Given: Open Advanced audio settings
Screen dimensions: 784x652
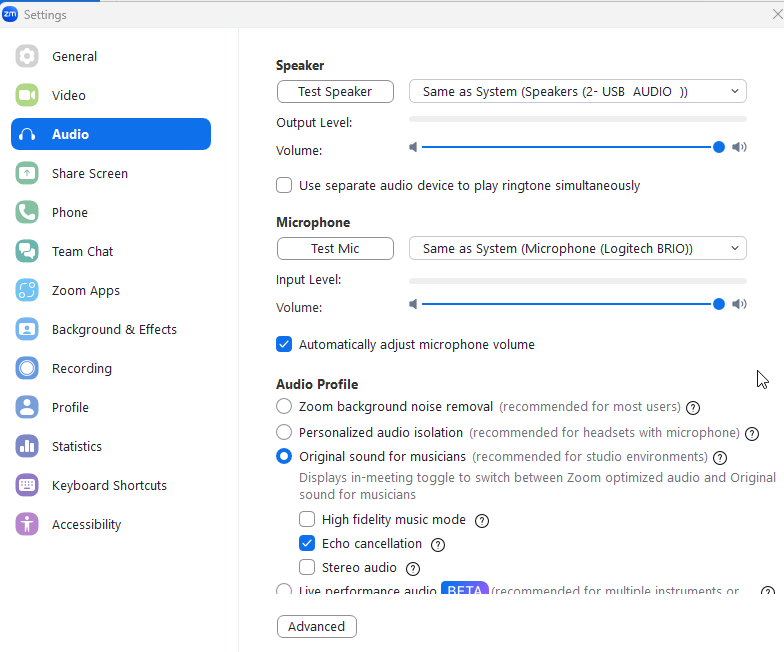Looking at the screenshot, I should [x=316, y=627].
